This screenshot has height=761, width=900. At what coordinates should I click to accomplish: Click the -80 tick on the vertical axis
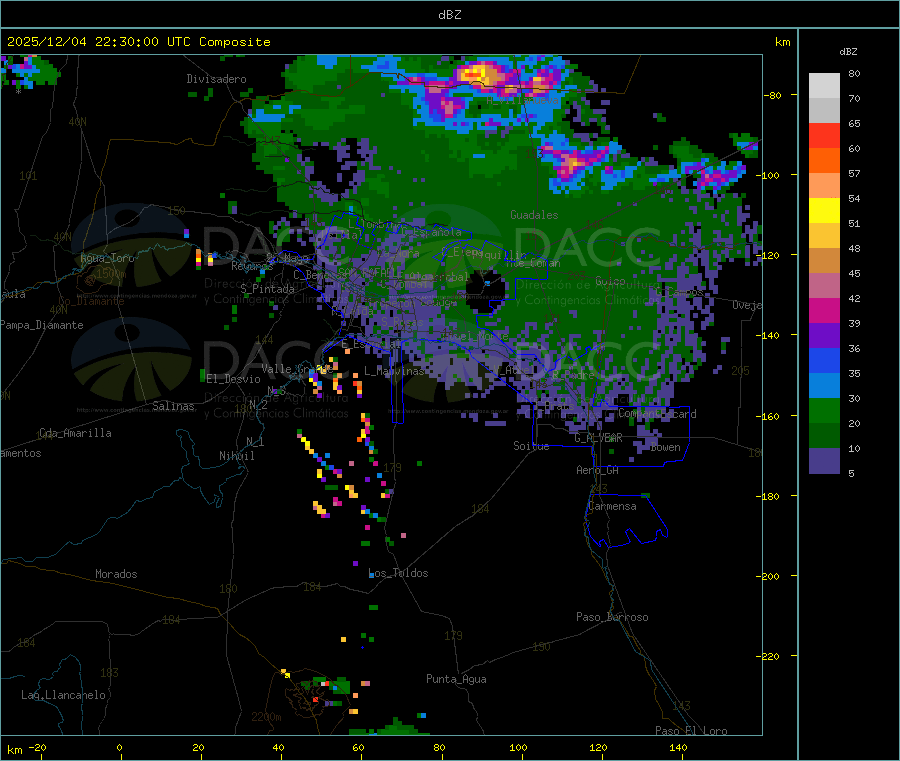[x=773, y=95]
